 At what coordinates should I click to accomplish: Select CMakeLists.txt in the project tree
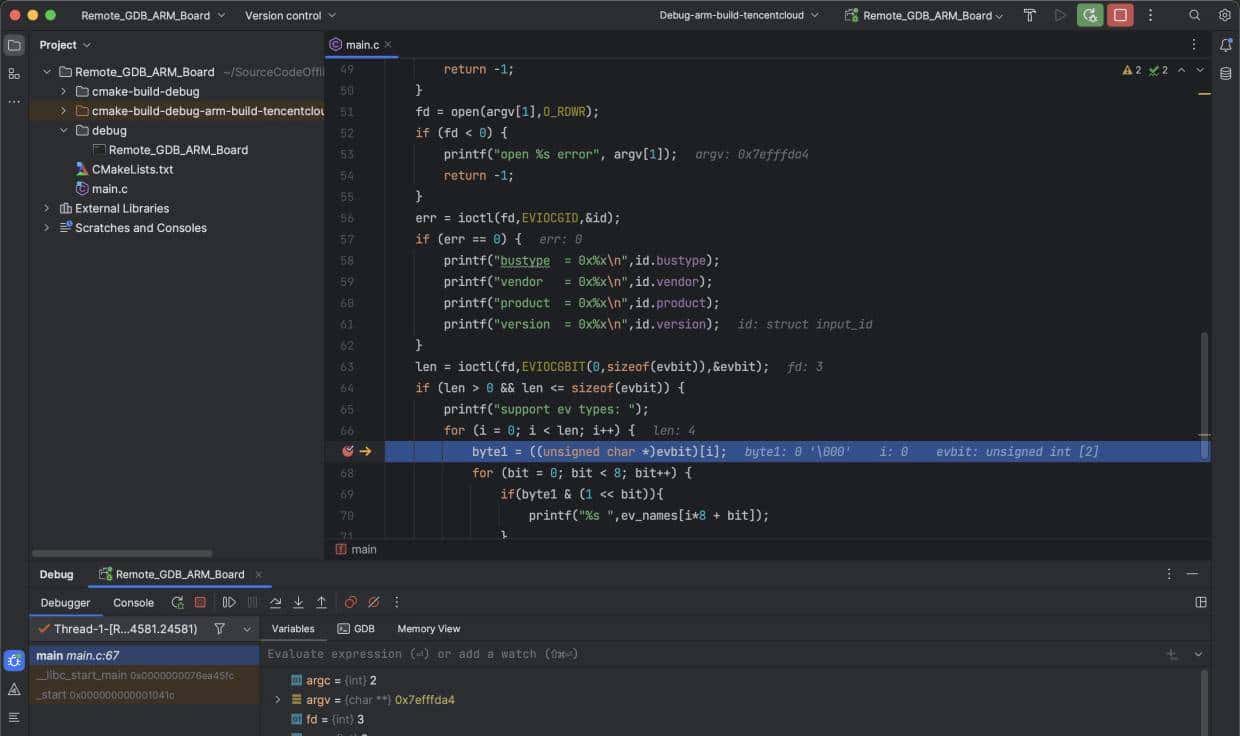132,169
